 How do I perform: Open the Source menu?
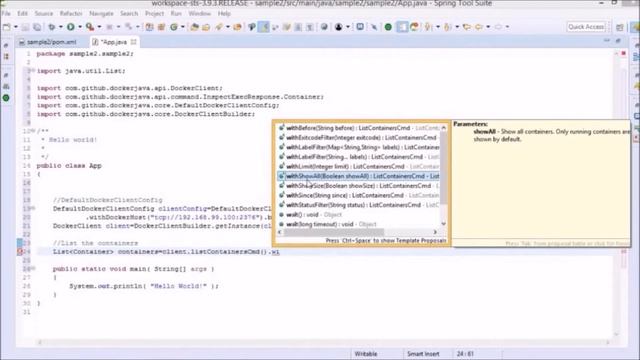coord(44,13)
